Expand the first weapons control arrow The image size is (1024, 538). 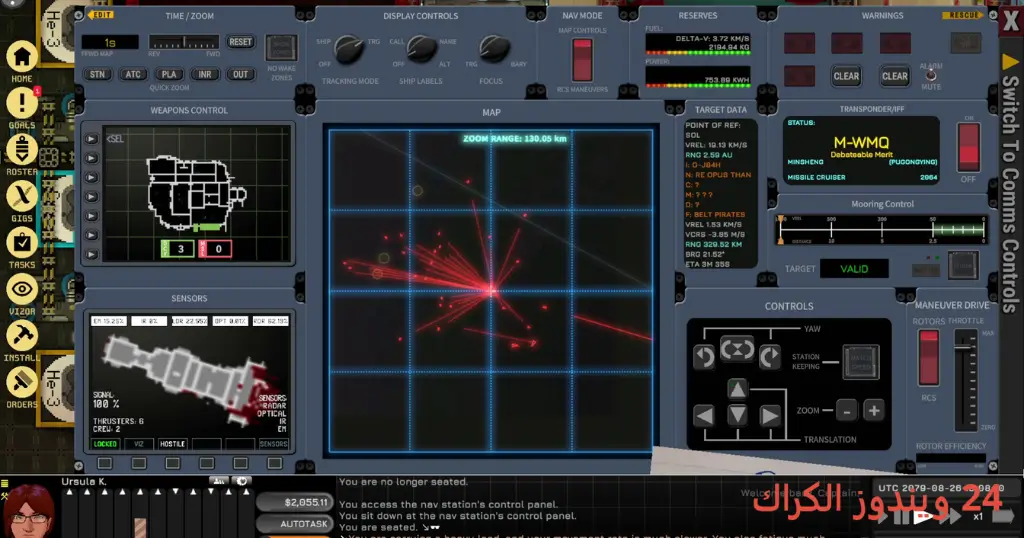point(91,139)
